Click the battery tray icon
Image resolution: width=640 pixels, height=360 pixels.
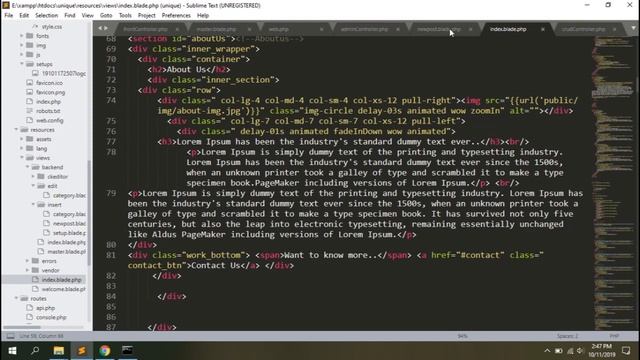[559, 351]
